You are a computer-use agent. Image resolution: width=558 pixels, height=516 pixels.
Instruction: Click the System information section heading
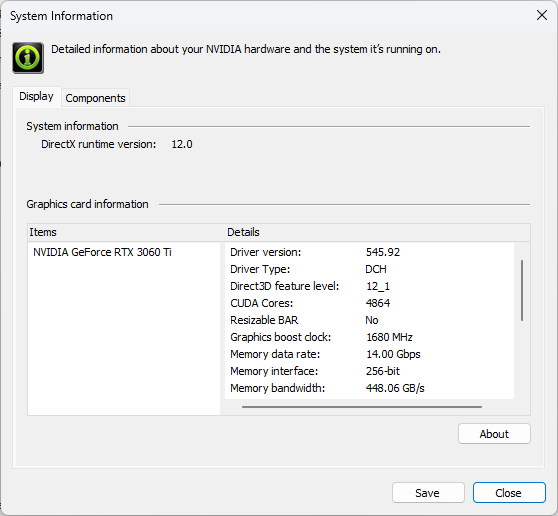click(x=72, y=126)
